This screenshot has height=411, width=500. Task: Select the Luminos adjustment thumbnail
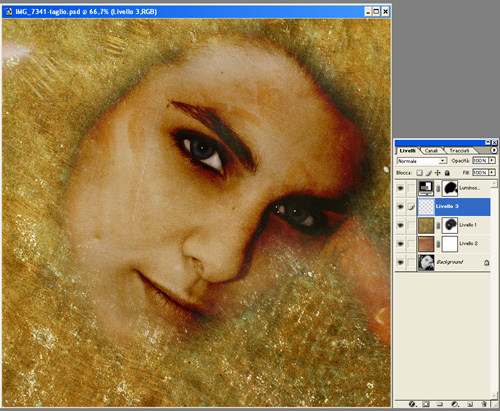426,188
